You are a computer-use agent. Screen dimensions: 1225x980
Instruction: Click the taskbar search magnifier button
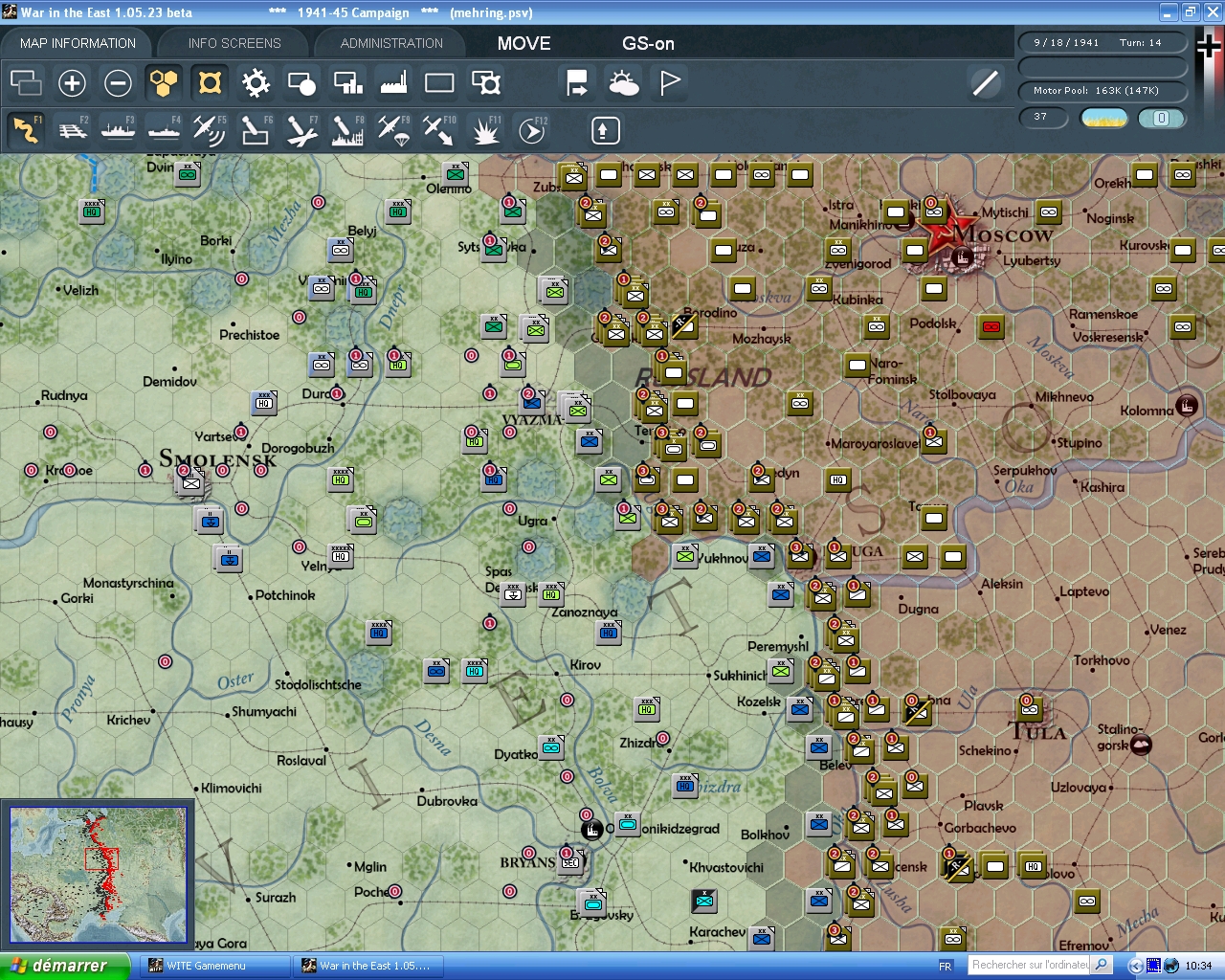[1102, 965]
